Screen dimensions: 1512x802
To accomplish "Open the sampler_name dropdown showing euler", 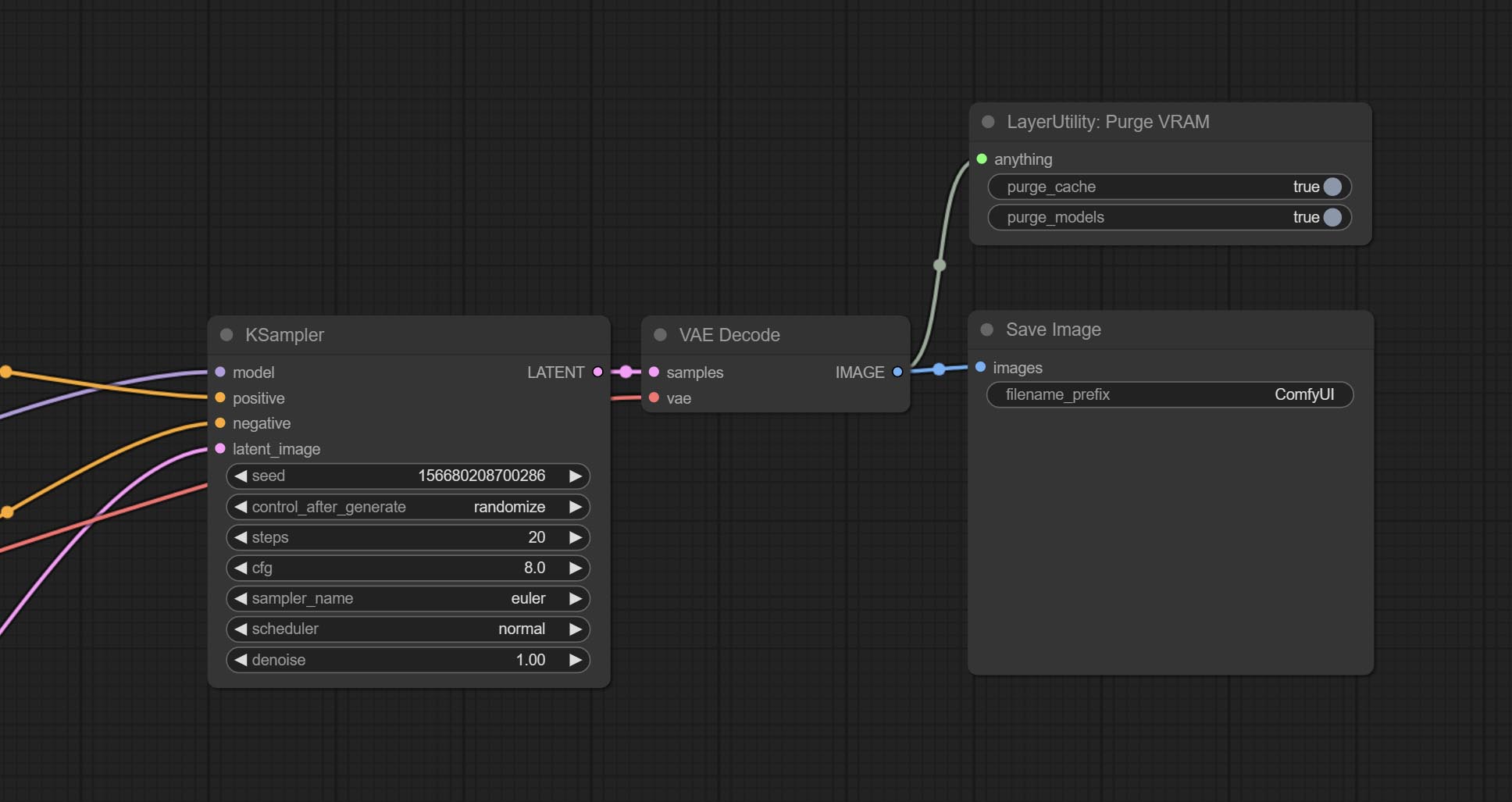I will click(408, 598).
